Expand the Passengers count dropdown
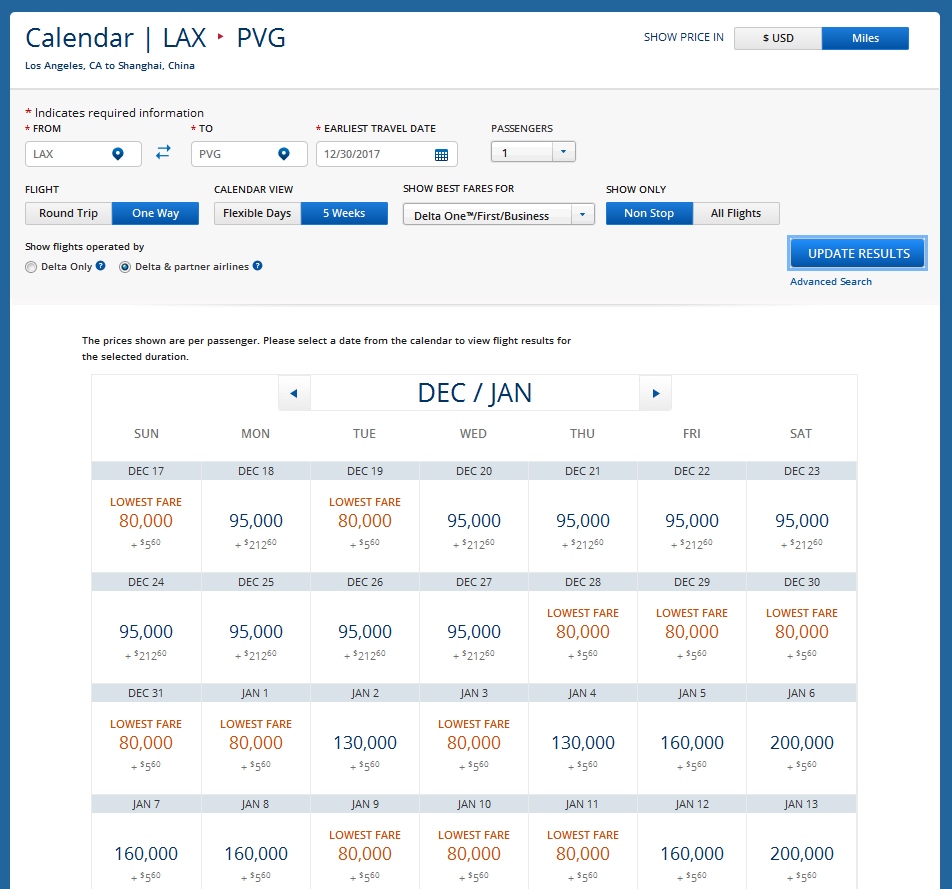952x889 pixels. (562, 152)
